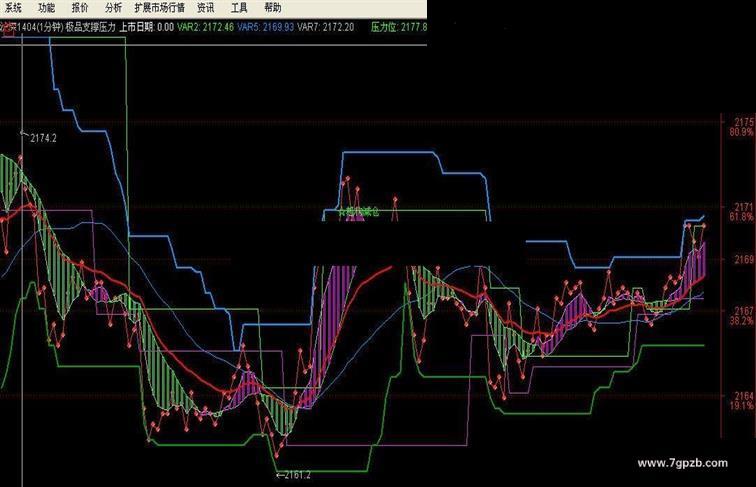
Task: Open the 工具 menu
Action: 239,8
